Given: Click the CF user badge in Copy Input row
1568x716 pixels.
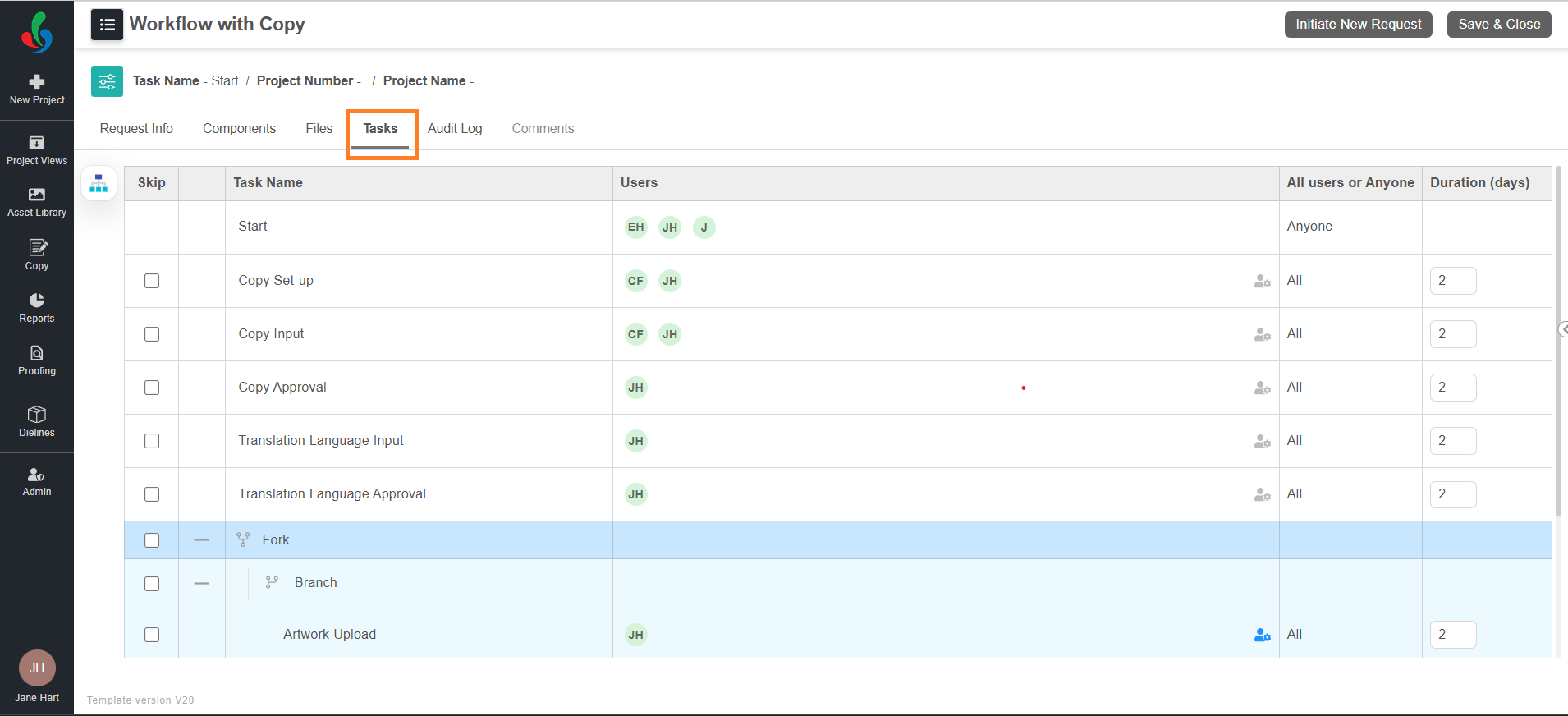Looking at the screenshot, I should coord(636,334).
